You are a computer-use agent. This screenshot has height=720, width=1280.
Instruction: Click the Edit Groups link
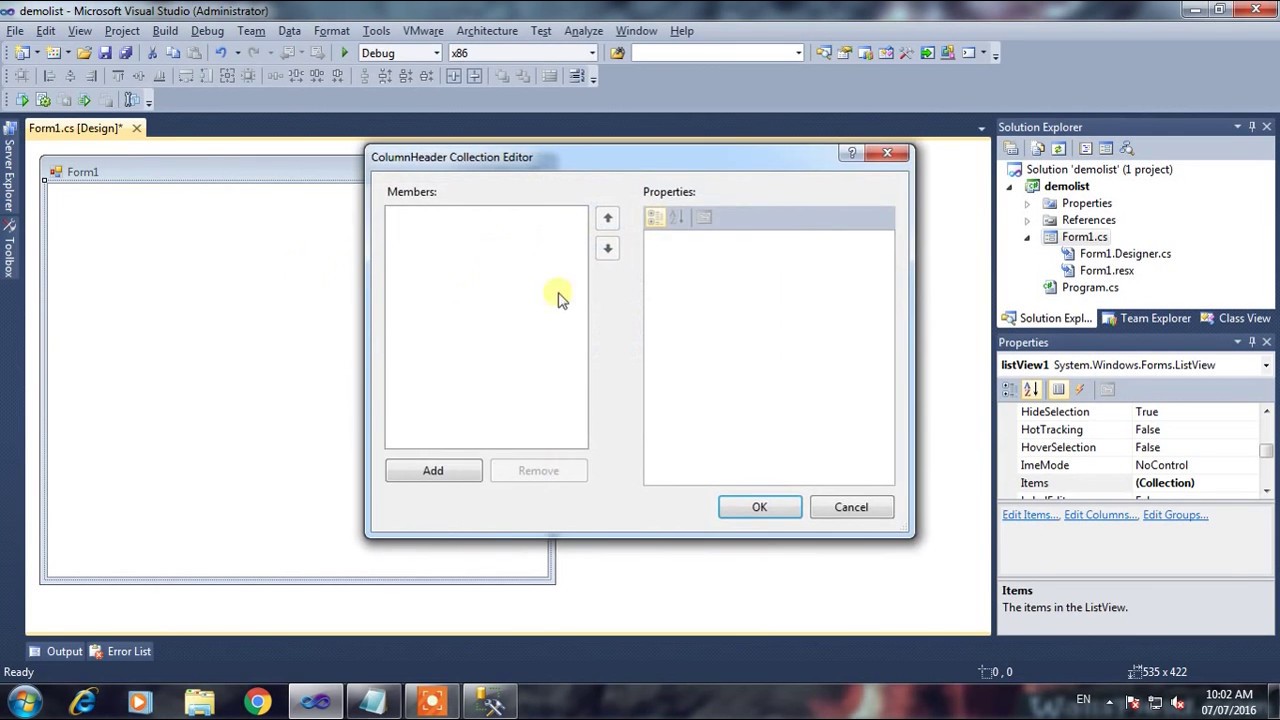pyautogui.click(x=1175, y=515)
